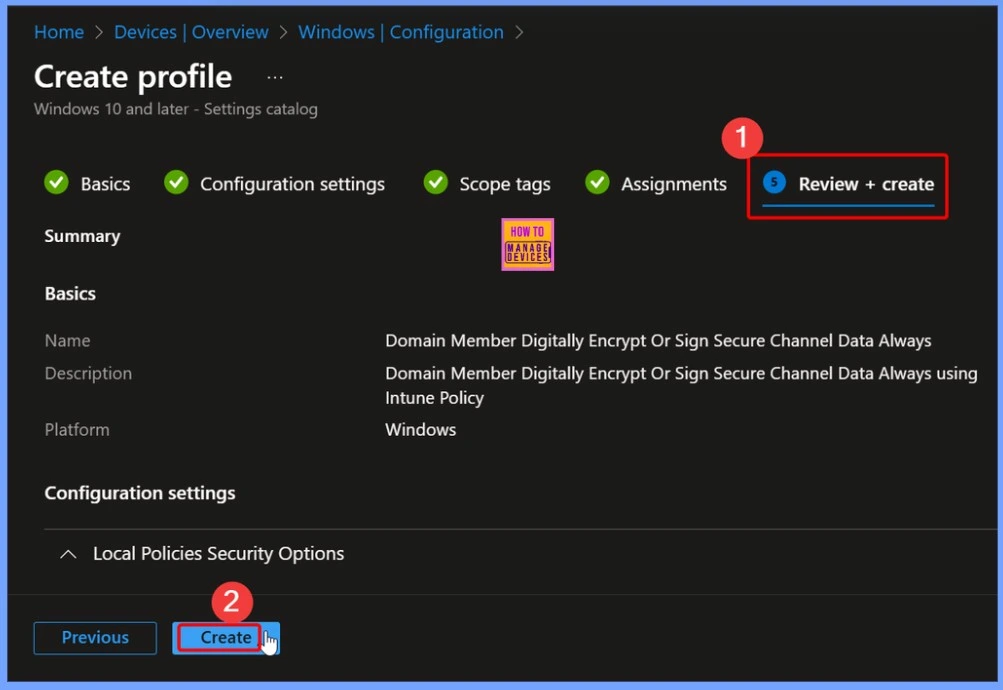This screenshot has width=1003, height=690.
Task: Click the HowToManageDevices logo badge
Action: click(527, 243)
